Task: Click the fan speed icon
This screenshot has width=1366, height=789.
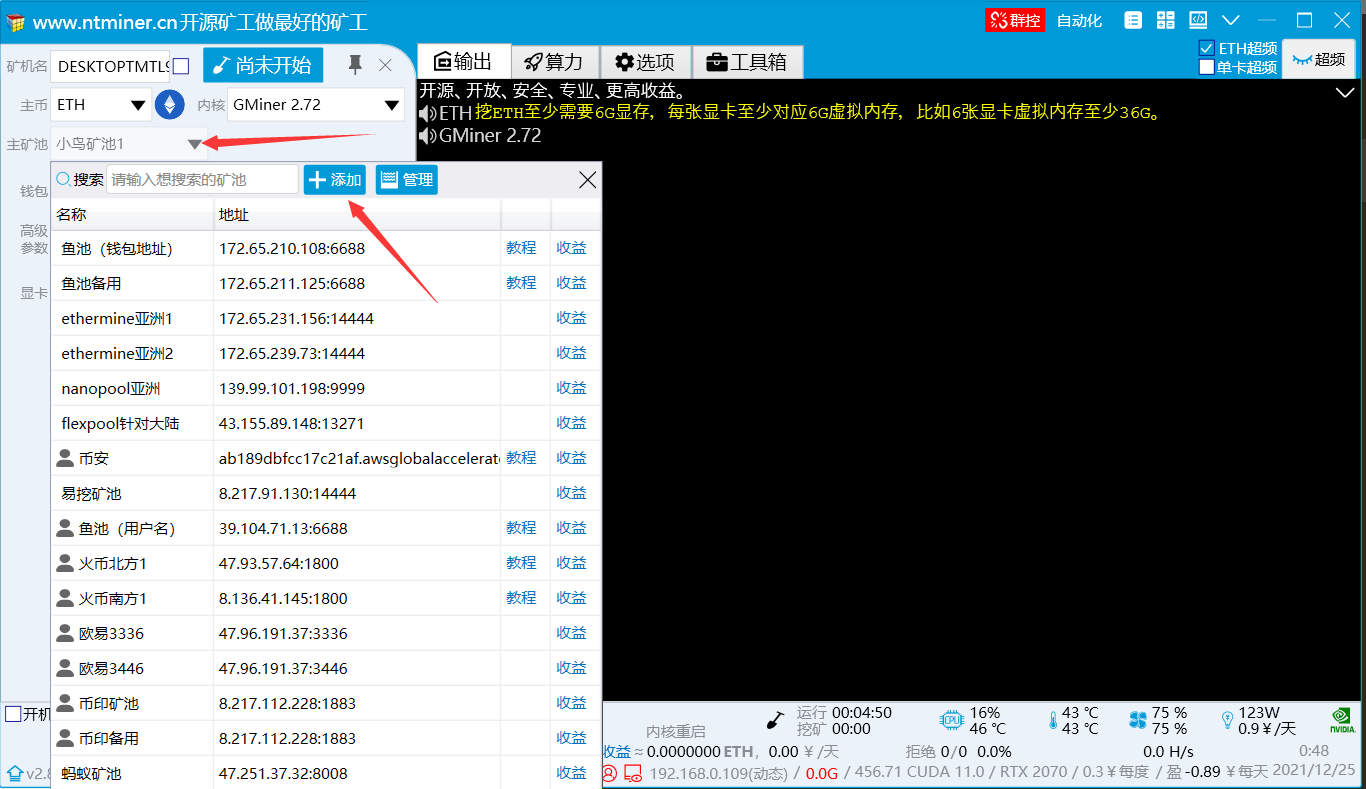Action: pos(1137,720)
